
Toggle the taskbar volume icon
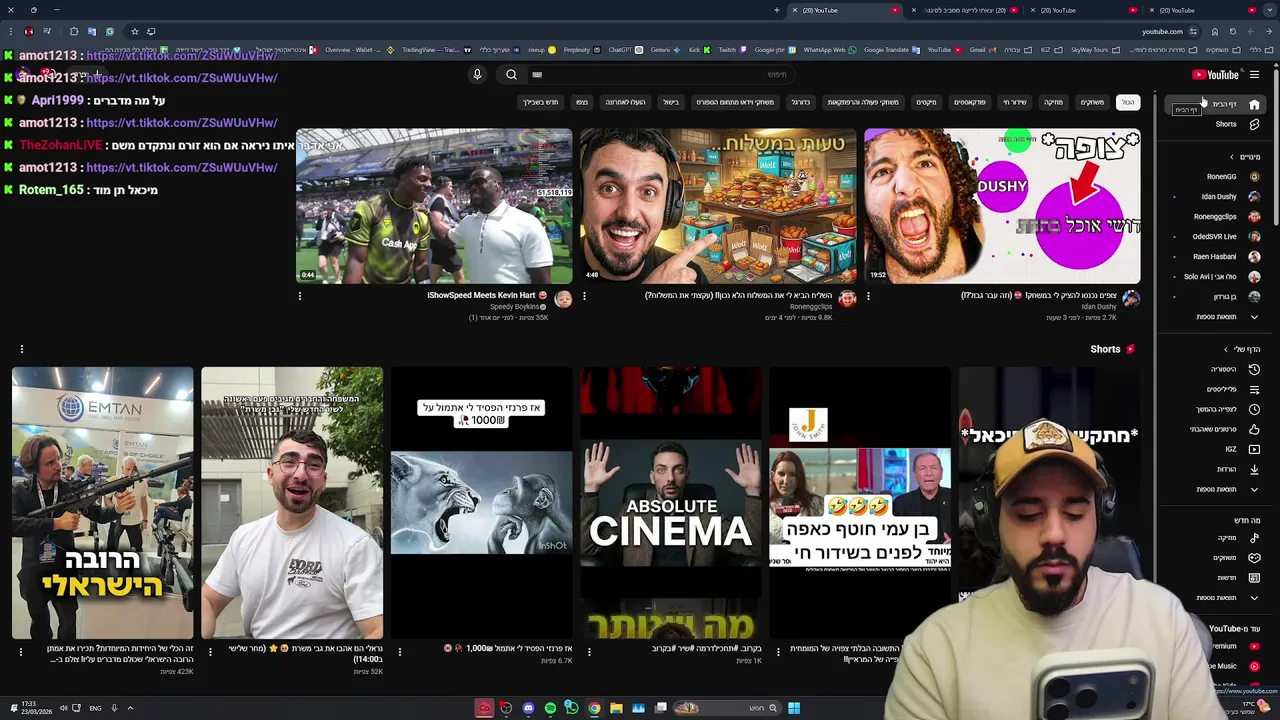[x=63, y=708]
